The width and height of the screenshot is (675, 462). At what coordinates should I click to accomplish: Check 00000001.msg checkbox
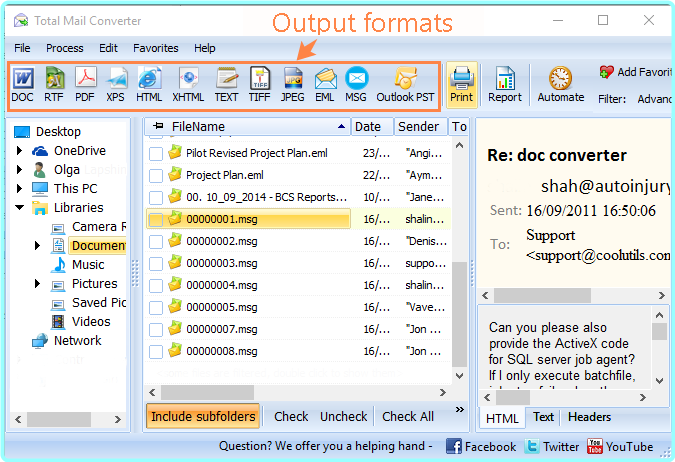click(x=155, y=220)
